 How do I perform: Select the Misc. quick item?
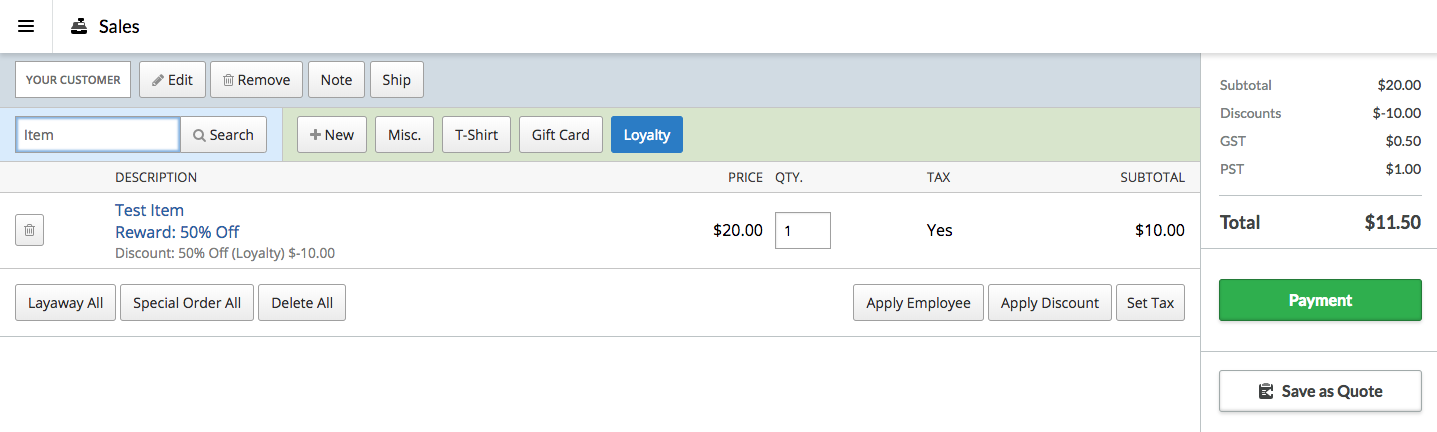coord(404,135)
